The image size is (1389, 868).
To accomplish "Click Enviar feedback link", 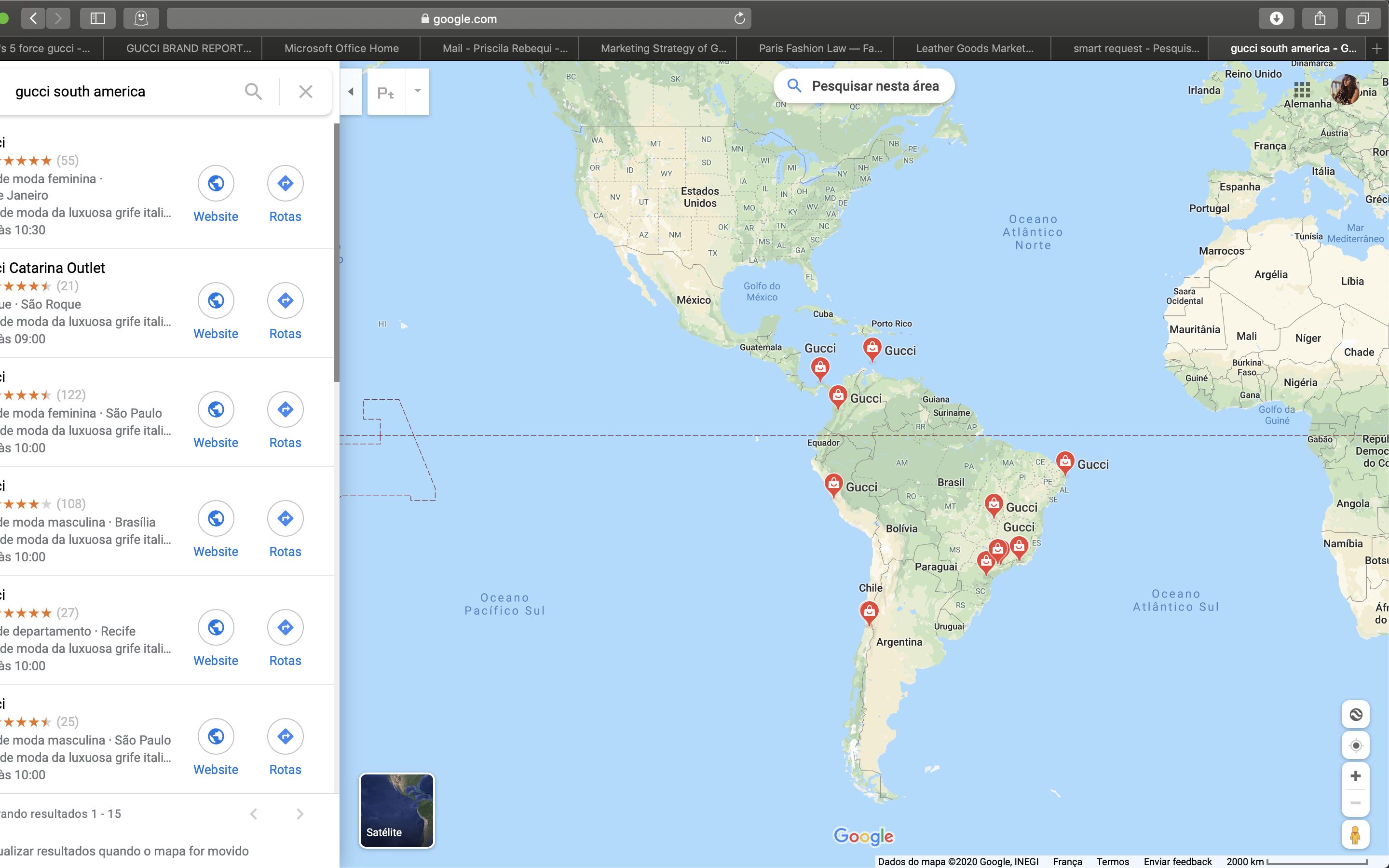I will click(x=1177, y=861).
